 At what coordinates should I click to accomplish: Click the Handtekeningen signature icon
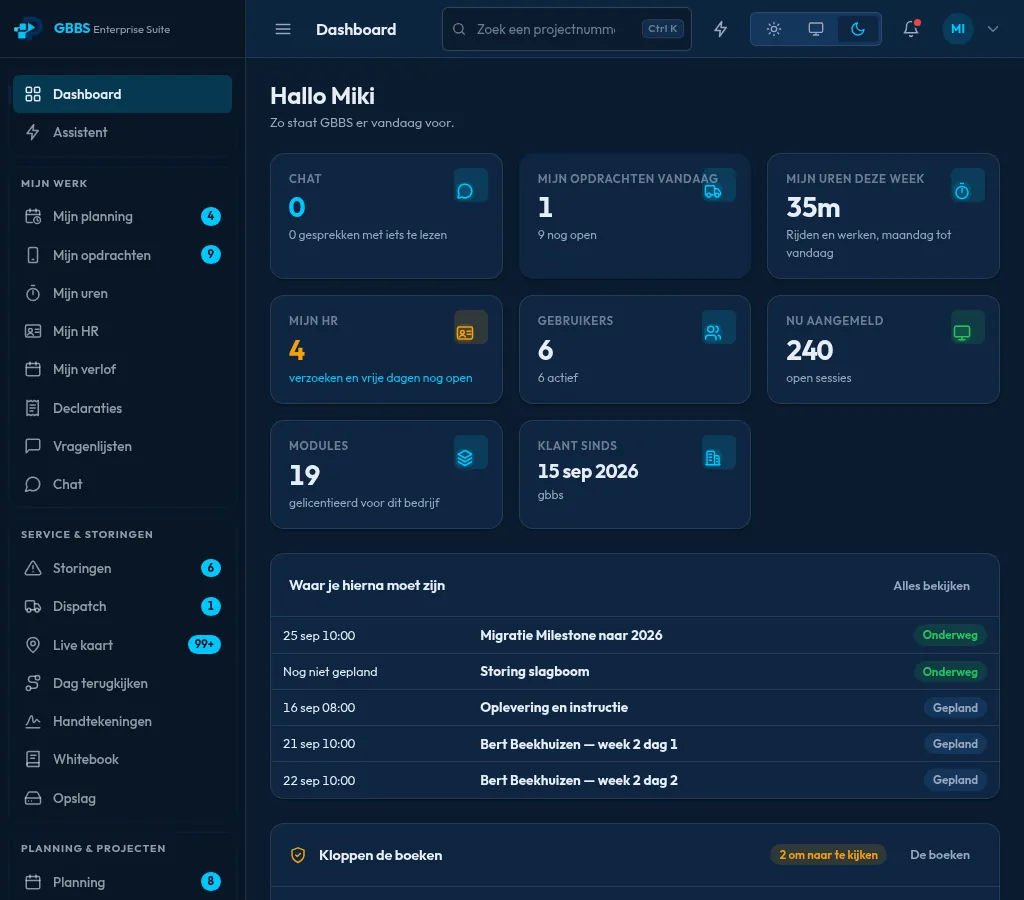point(33,721)
